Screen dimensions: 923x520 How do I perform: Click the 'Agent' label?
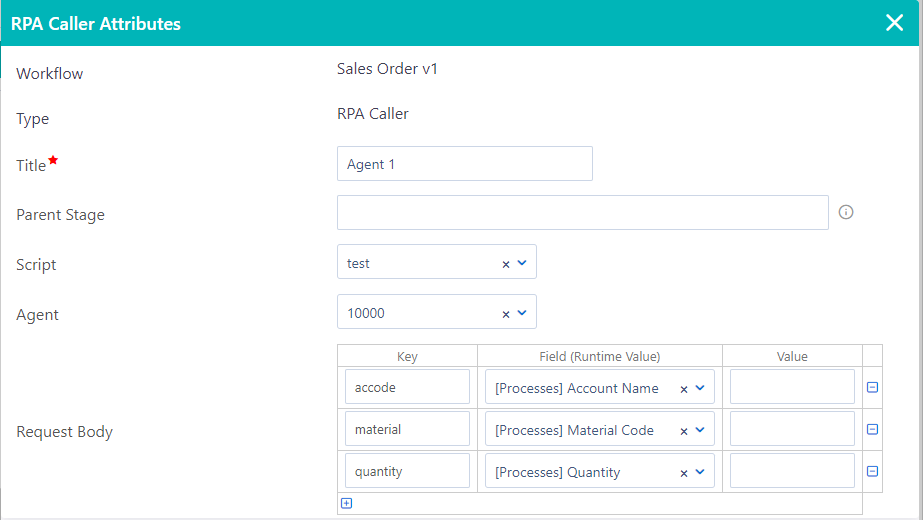[37, 315]
